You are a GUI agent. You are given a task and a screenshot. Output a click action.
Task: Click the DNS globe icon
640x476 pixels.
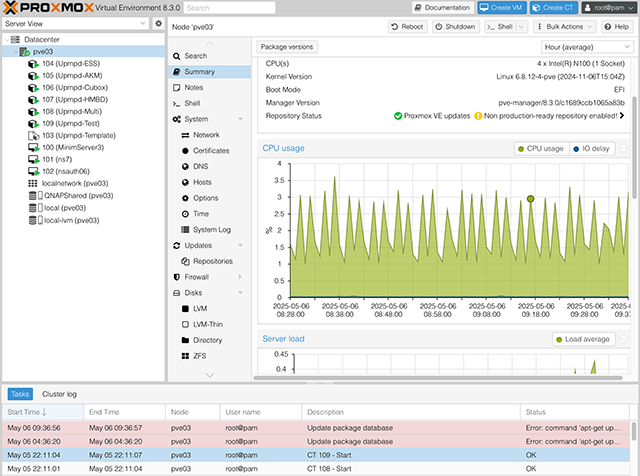pyautogui.click(x=185, y=167)
